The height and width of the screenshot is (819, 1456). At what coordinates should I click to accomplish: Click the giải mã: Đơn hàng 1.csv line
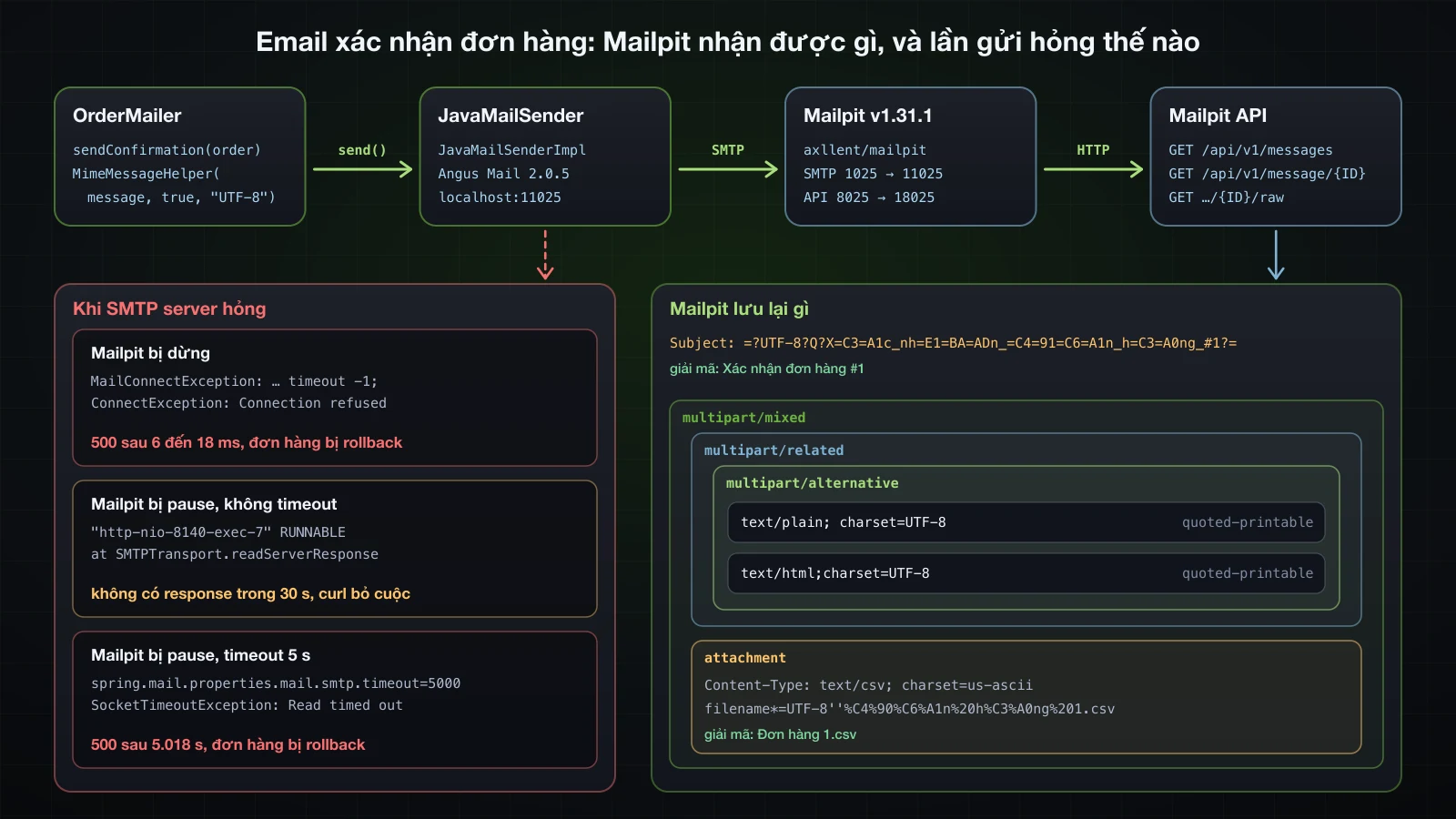[780, 734]
